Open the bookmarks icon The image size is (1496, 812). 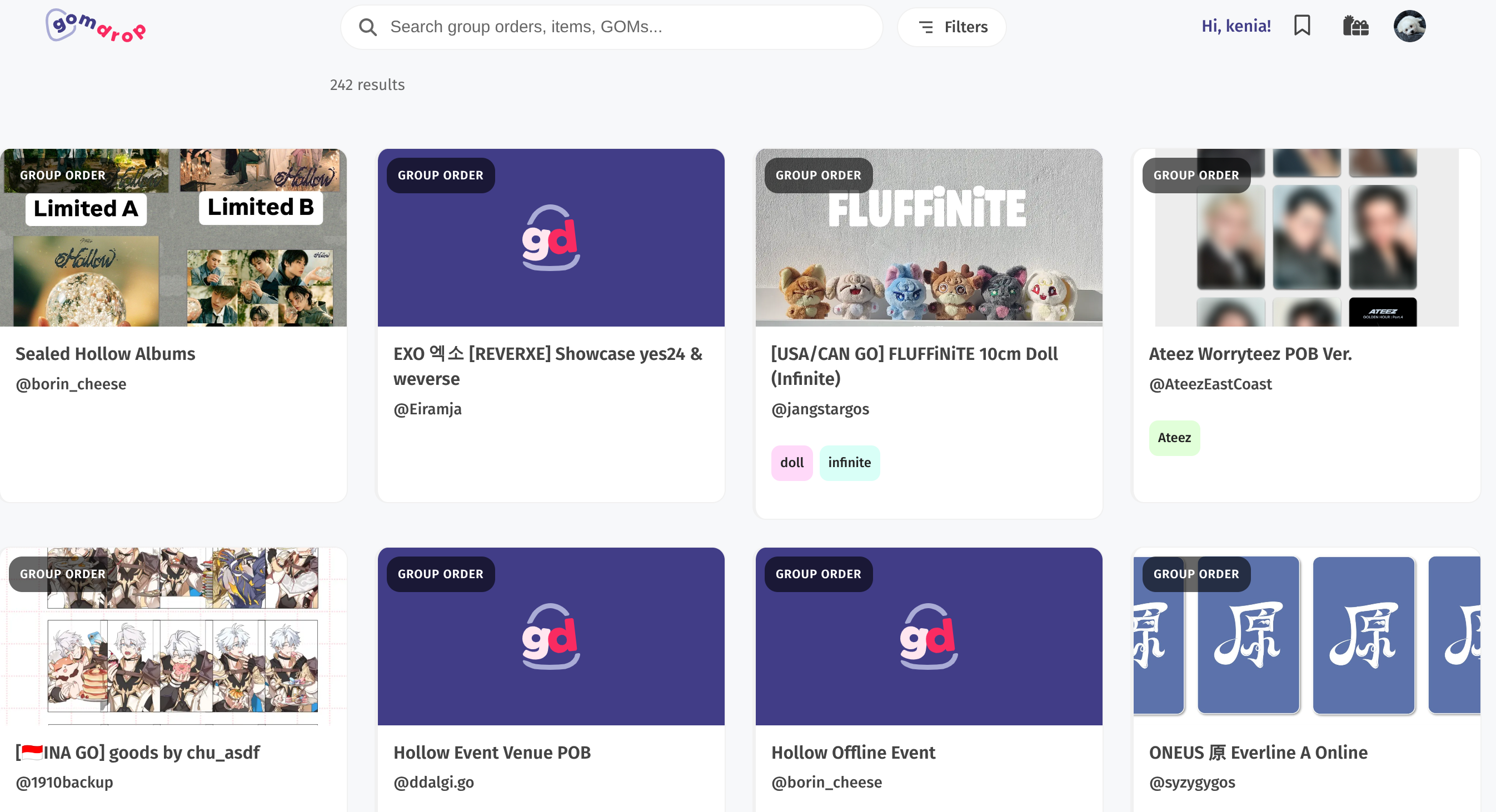[x=1302, y=26]
